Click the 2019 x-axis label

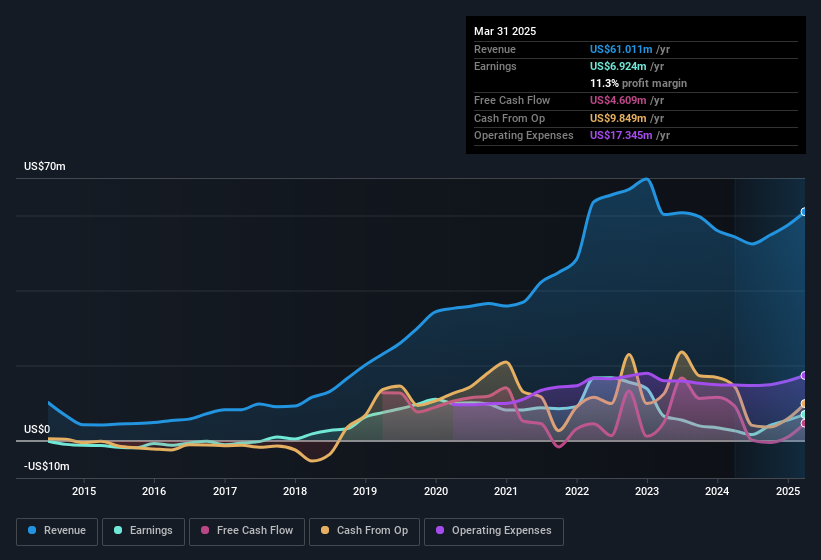point(365,491)
